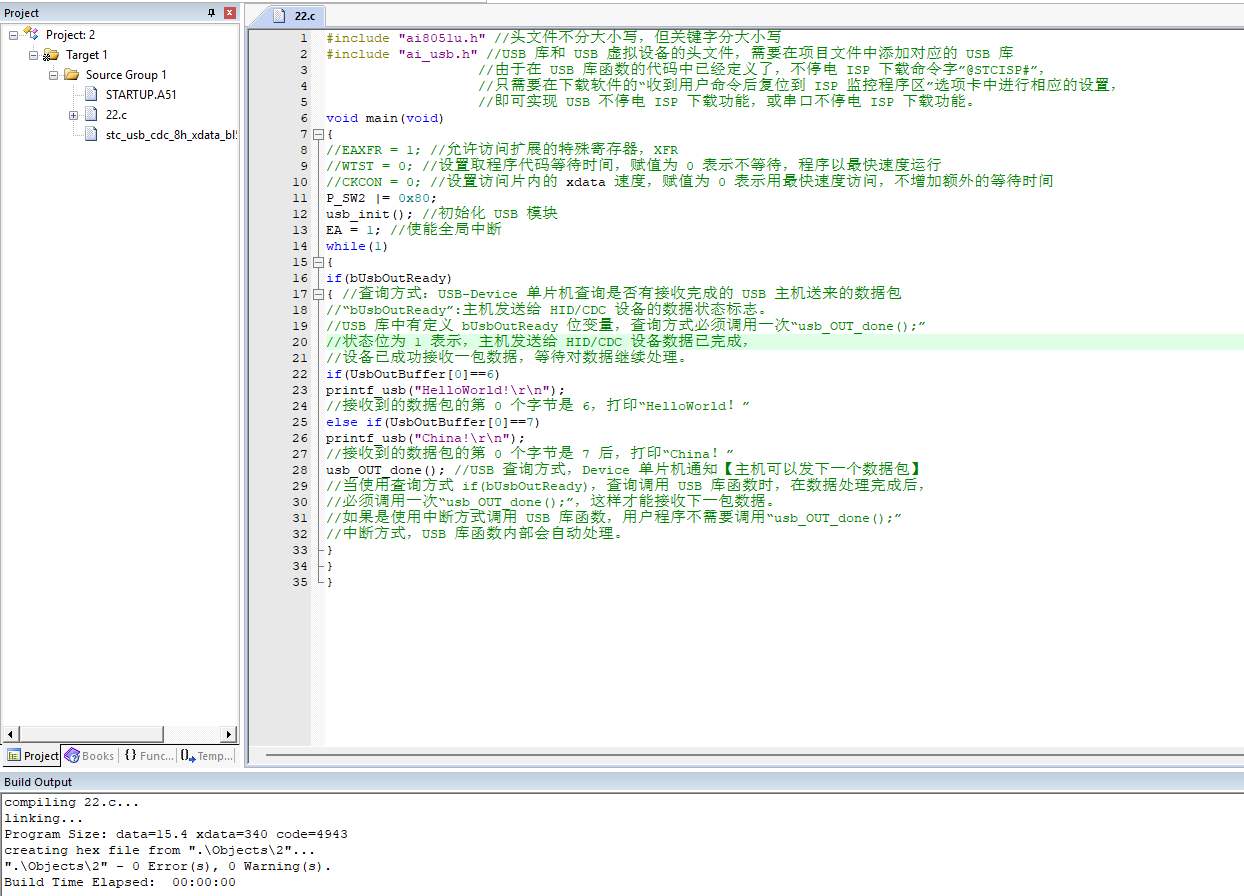This screenshot has width=1244, height=896.
Task: Click the Project panel scrollbar right arrow
Action: click(x=229, y=734)
